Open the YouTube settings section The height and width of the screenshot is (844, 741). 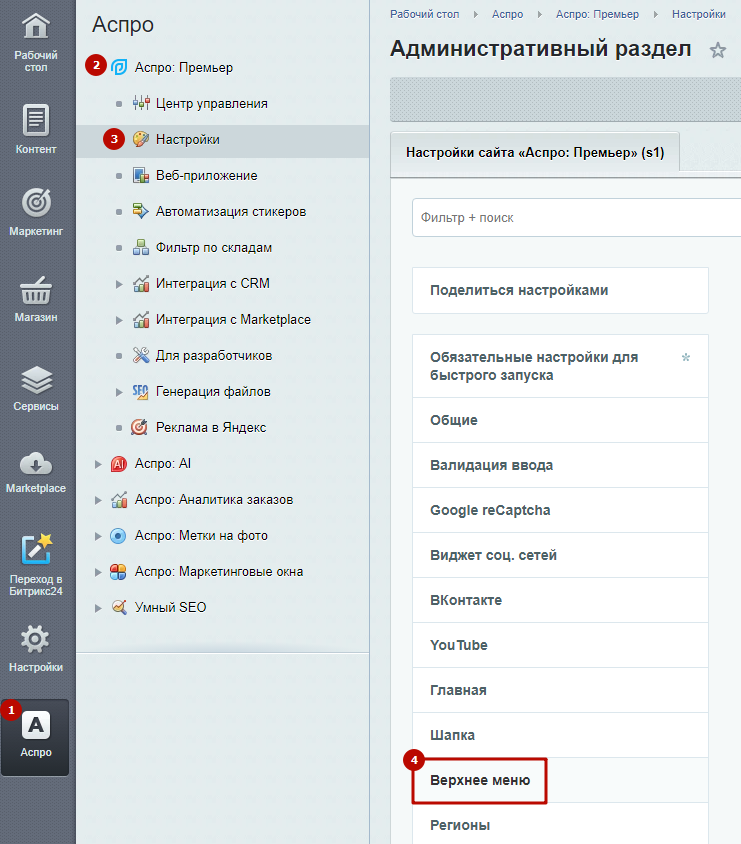coord(560,645)
